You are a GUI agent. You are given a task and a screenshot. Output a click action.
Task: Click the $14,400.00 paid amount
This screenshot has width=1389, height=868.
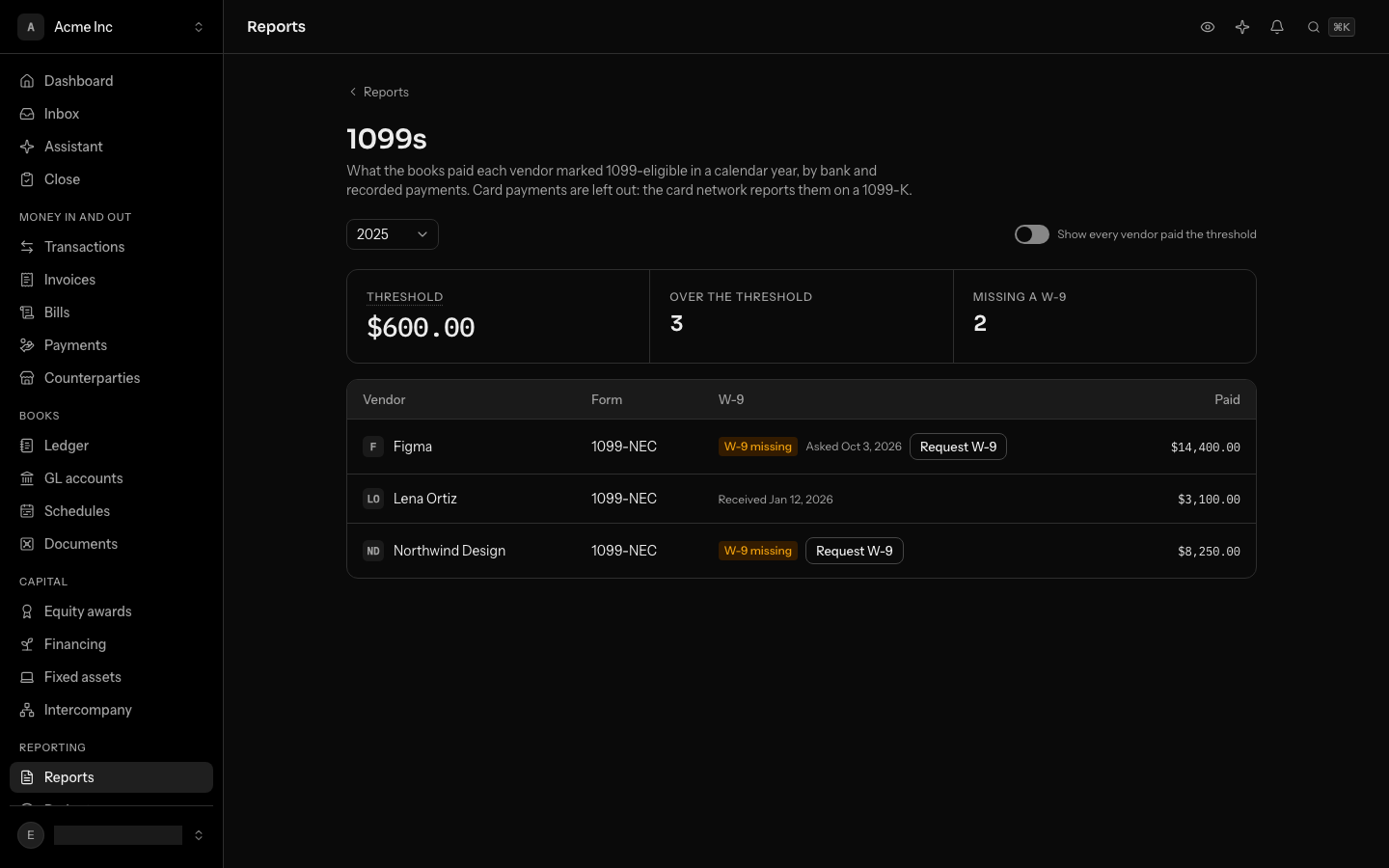tap(1206, 447)
